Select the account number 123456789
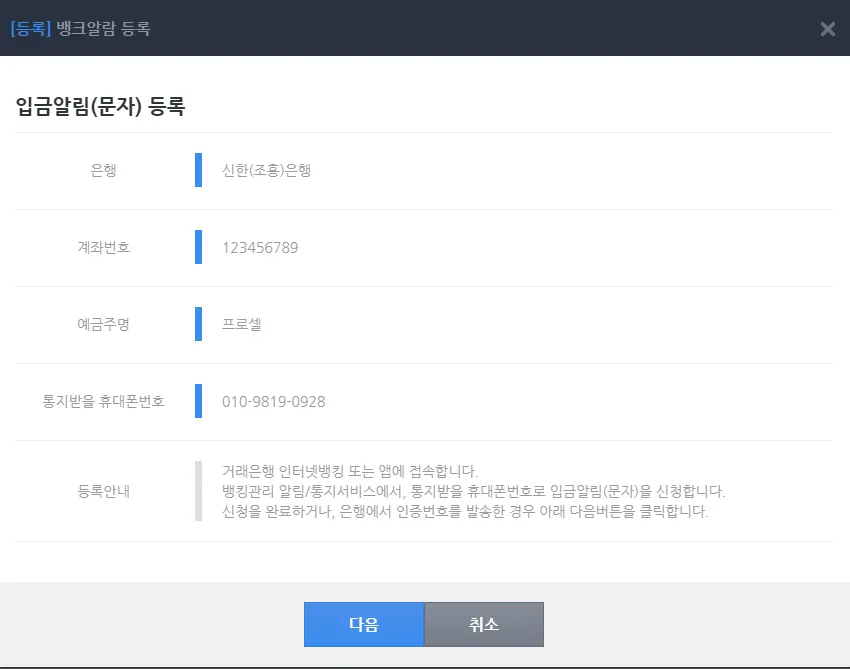The height and width of the screenshot is (669, 850). coord(260,247)
